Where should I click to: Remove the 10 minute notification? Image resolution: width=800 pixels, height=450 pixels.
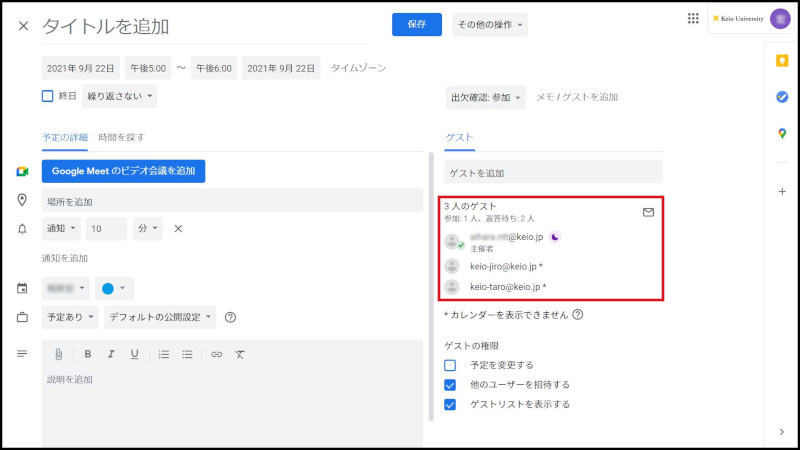click(x=178, y=229)
